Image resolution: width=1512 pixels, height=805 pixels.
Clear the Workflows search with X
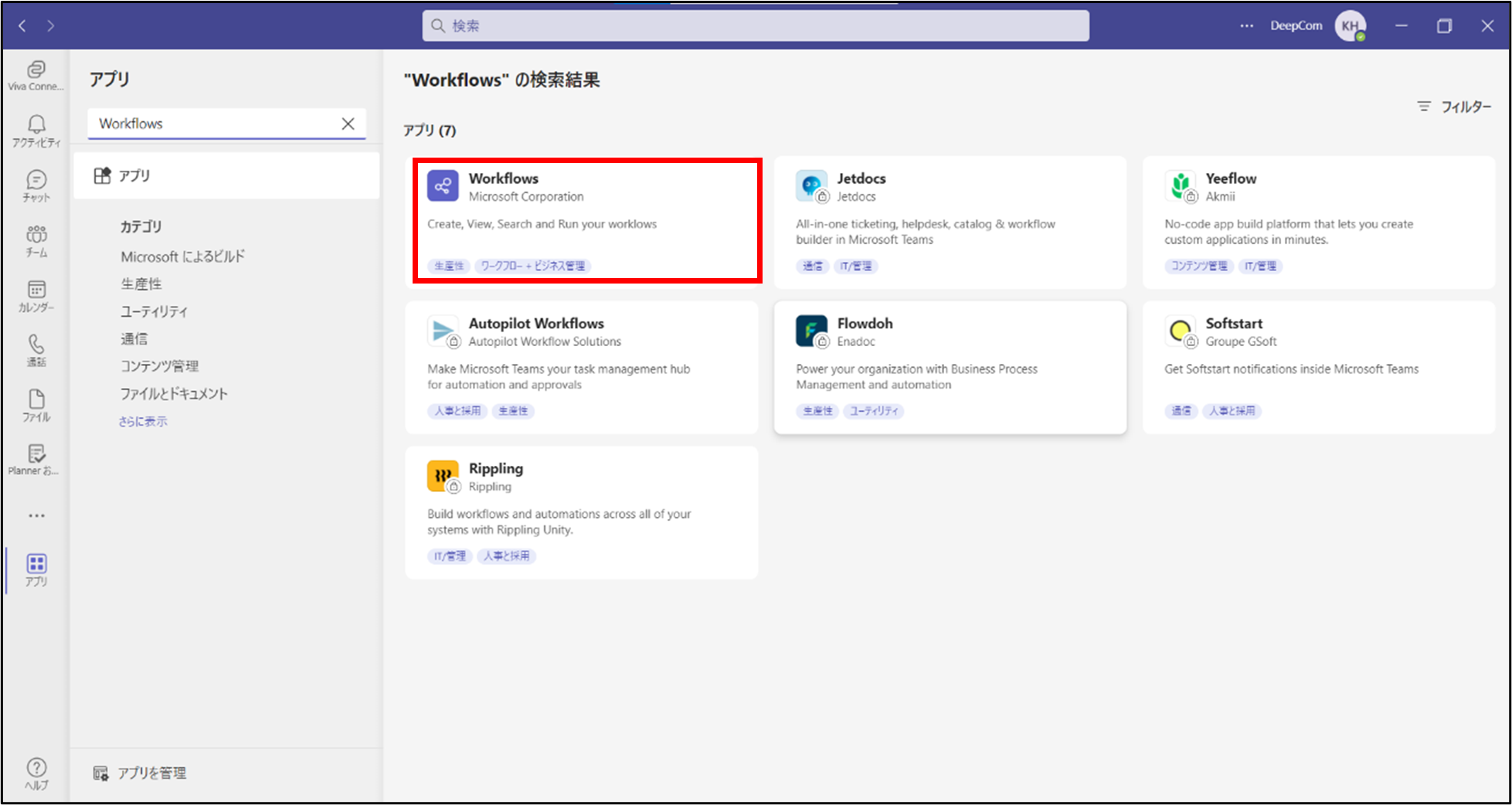348,124
